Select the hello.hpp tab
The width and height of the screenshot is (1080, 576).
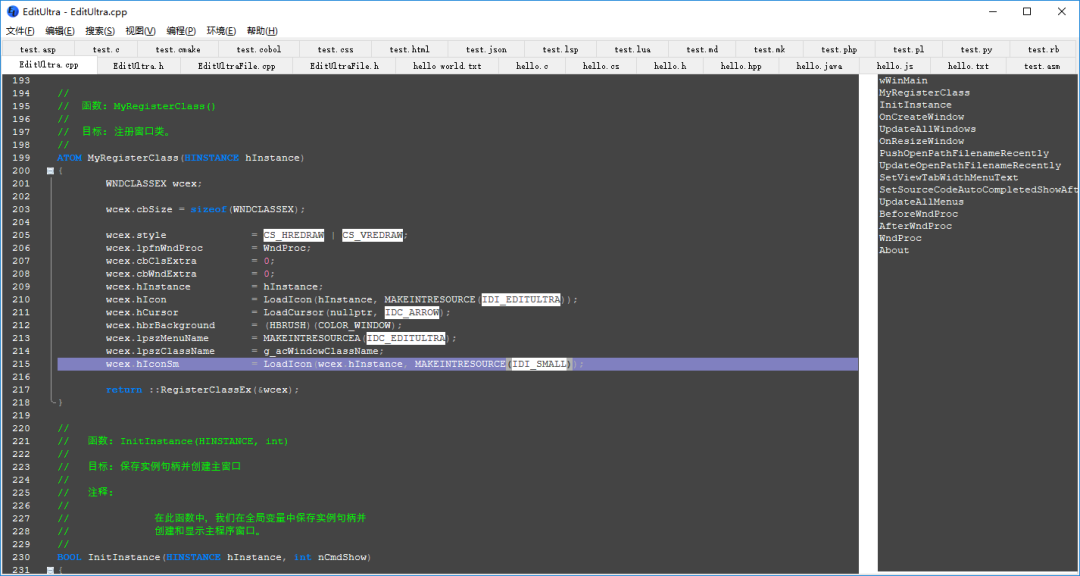[x=741, y=66]
